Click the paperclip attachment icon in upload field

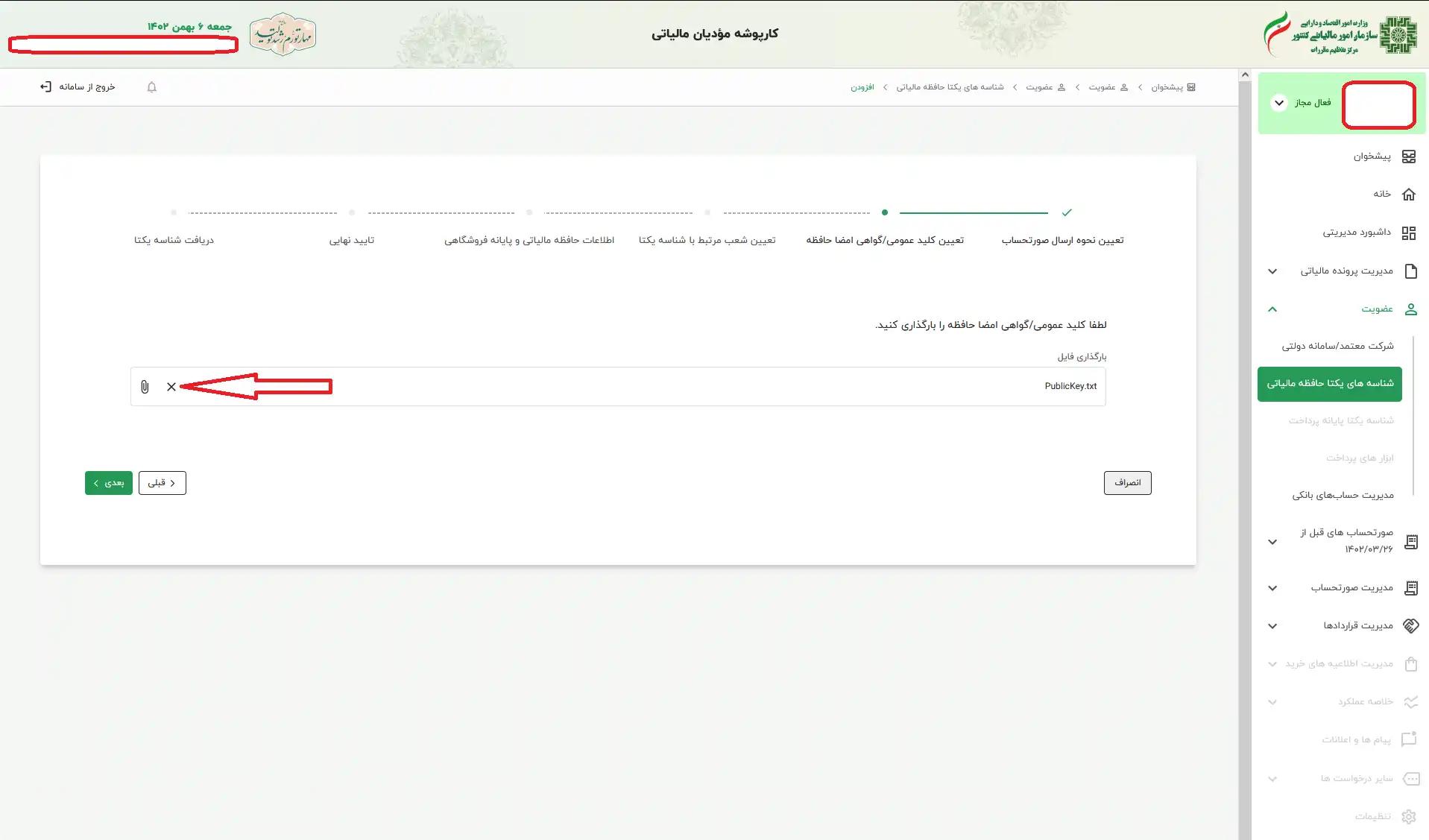coord(145,387)
